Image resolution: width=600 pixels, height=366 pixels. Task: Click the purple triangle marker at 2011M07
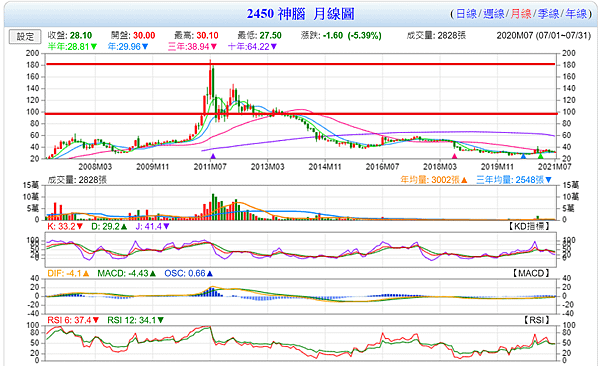click(213, 156)
